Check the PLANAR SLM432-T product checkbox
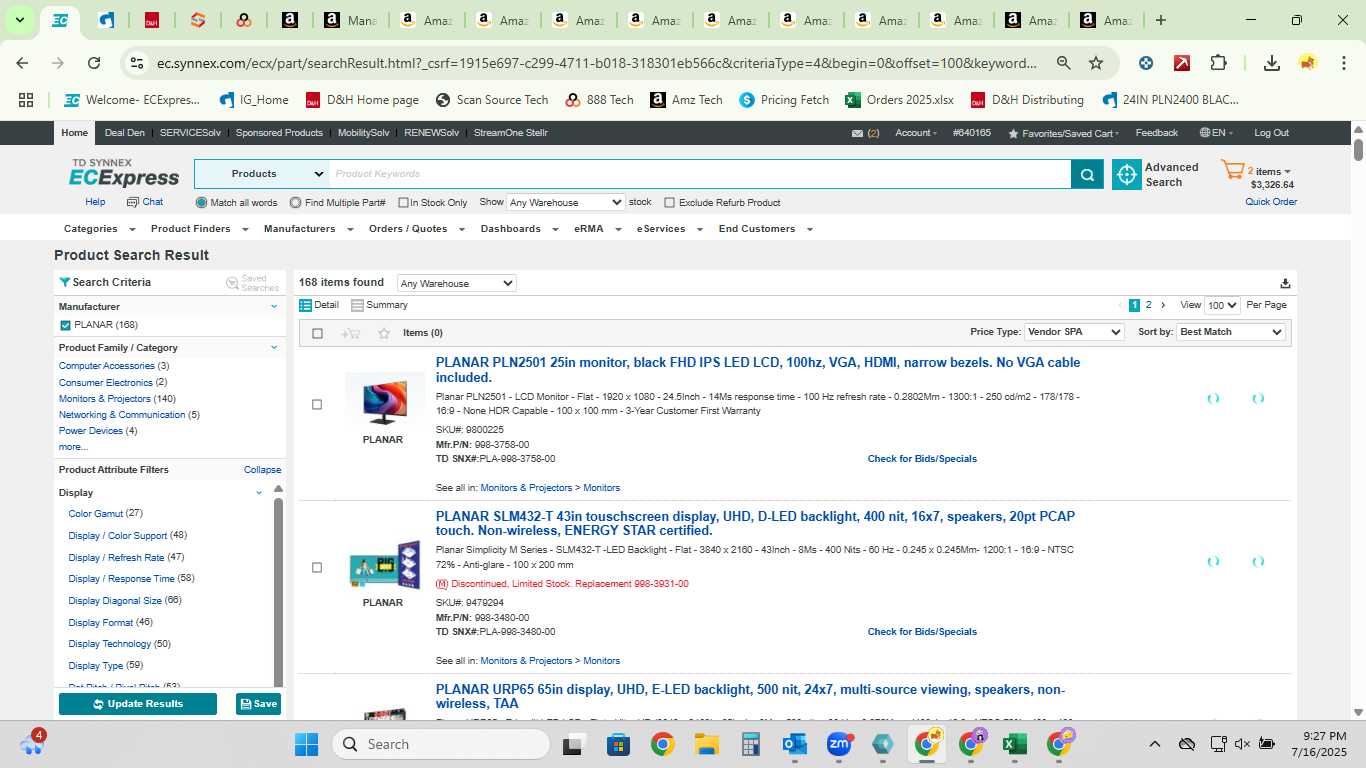1366x768 pixels. (317, 567)
